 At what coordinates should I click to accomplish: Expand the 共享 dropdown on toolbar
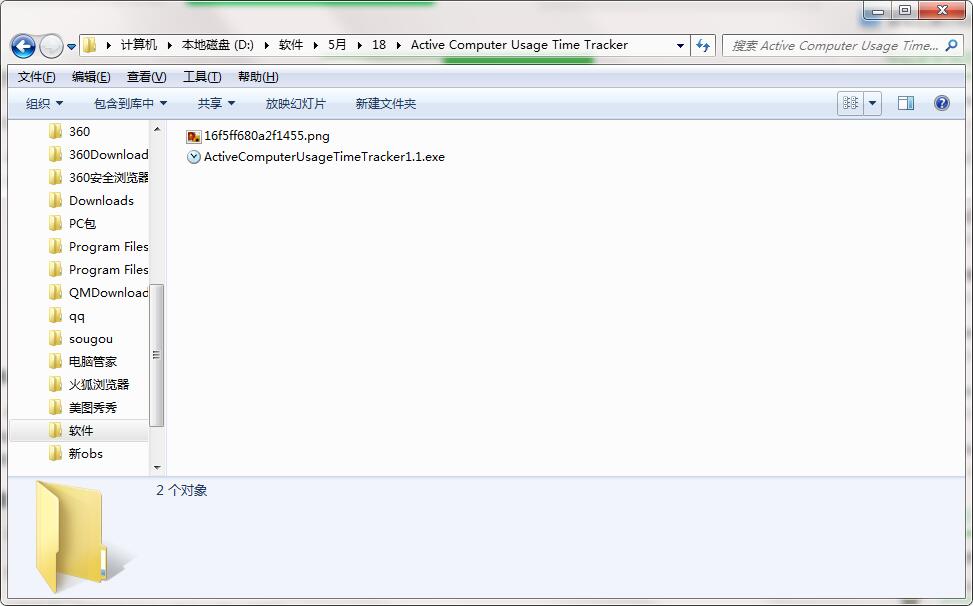coord(215,103)
